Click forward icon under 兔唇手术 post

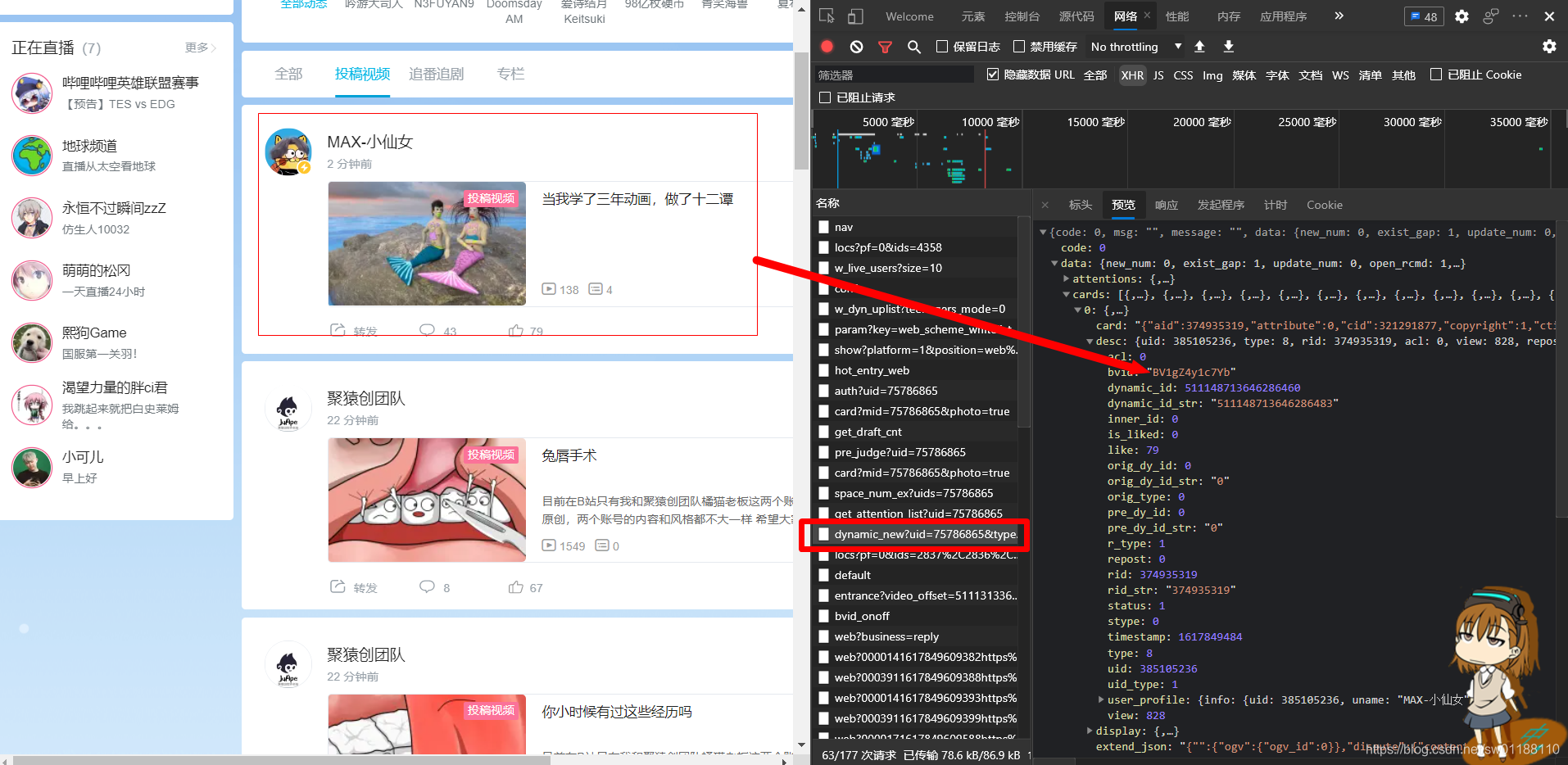pyautogui.click(x=338, y=586)
